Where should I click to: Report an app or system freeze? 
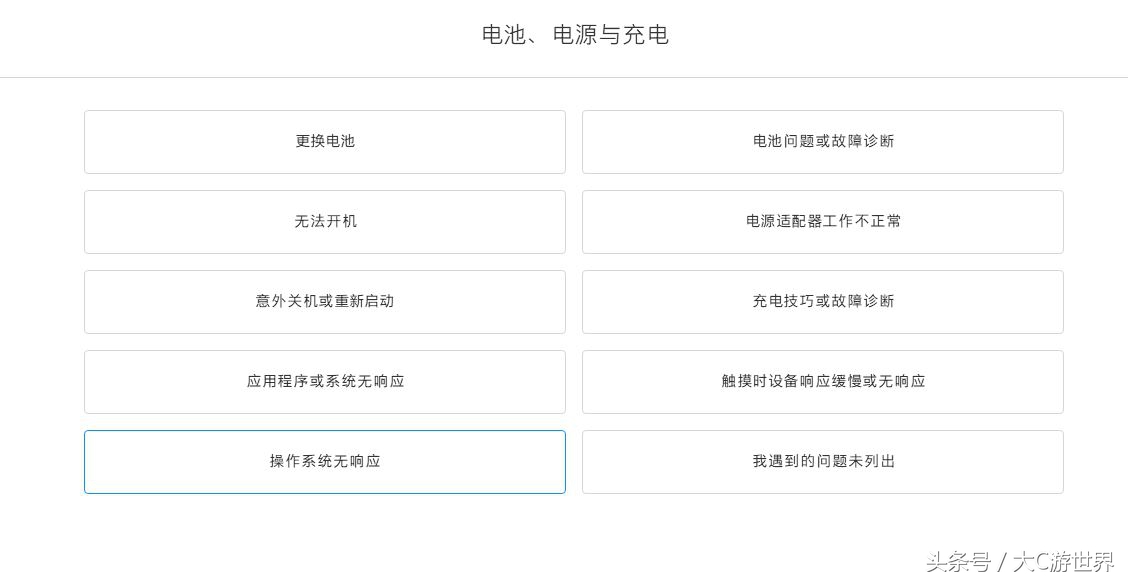coord(325,381)
